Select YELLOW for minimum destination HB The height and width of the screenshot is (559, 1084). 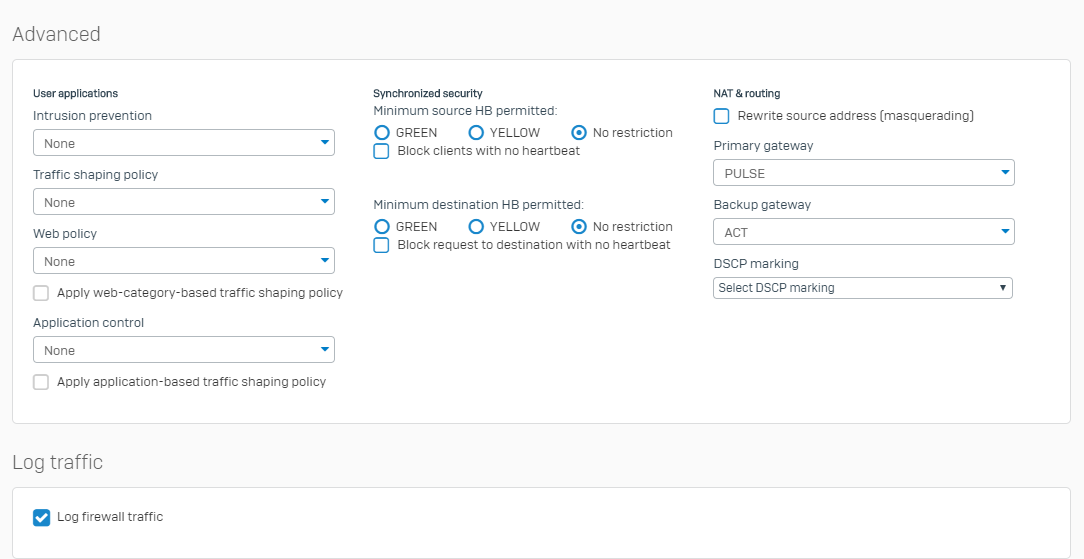click(476, 227)
